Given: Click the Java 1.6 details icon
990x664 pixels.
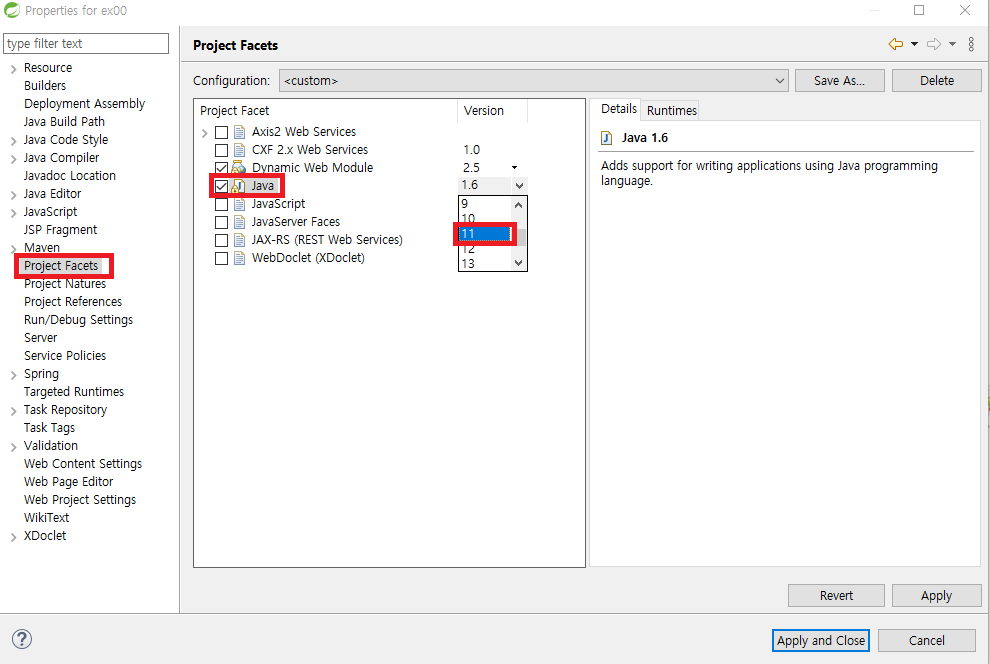Looking at the screenshot, I should [x=607, y=138].
